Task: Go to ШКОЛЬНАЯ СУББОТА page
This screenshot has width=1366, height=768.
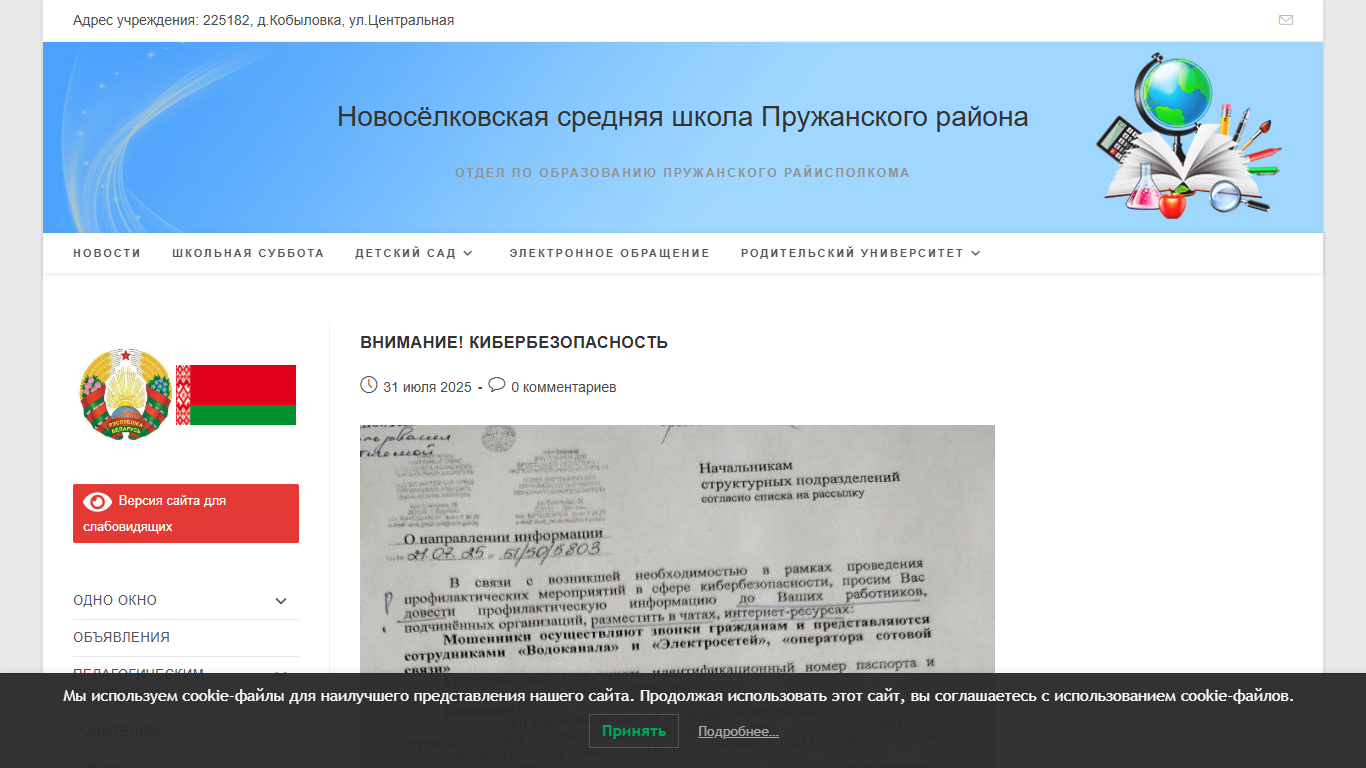Action: click(x=248, y=253)
